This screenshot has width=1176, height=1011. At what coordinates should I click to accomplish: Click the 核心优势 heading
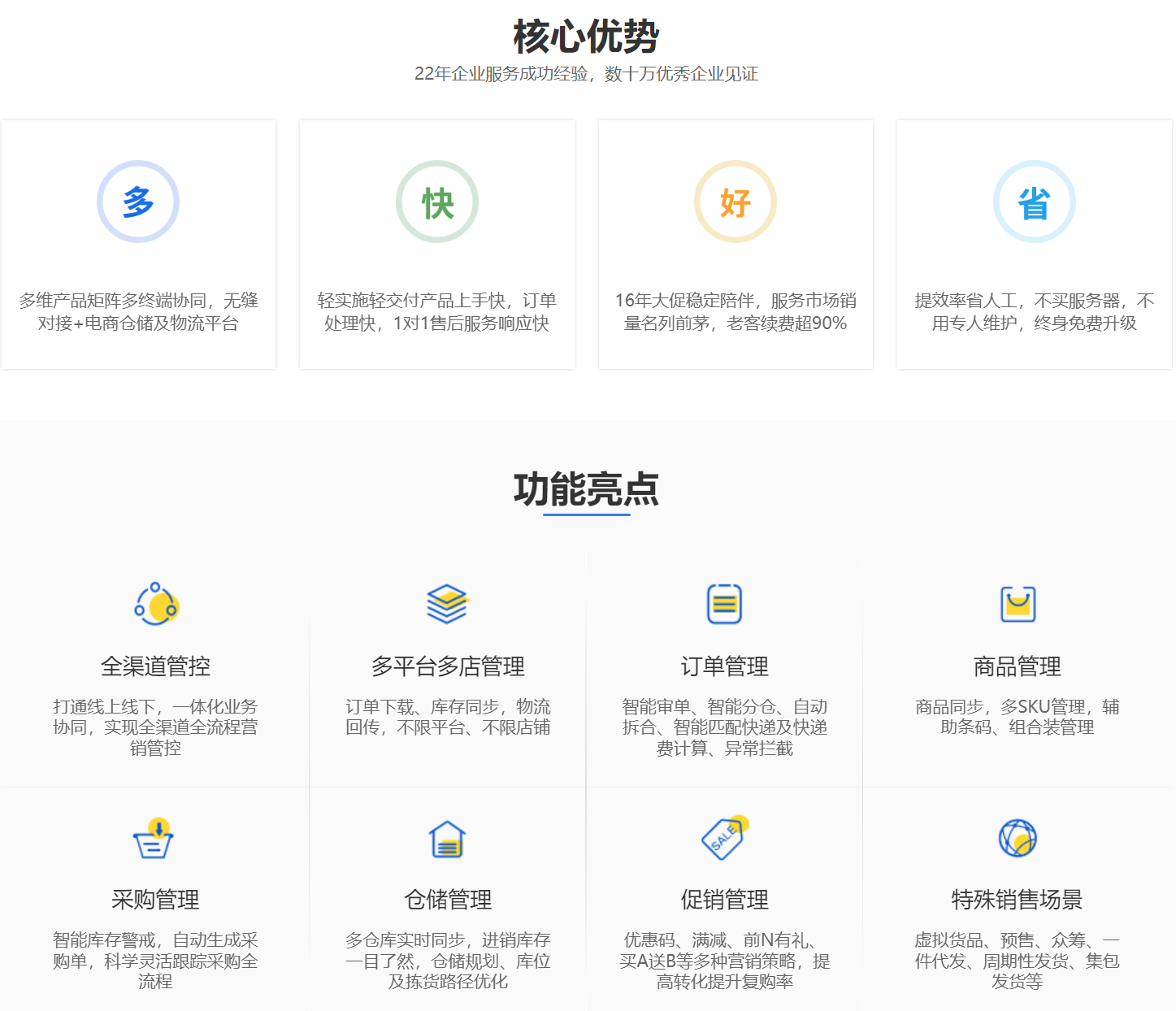pyautogui.click(x=588, y=37)
